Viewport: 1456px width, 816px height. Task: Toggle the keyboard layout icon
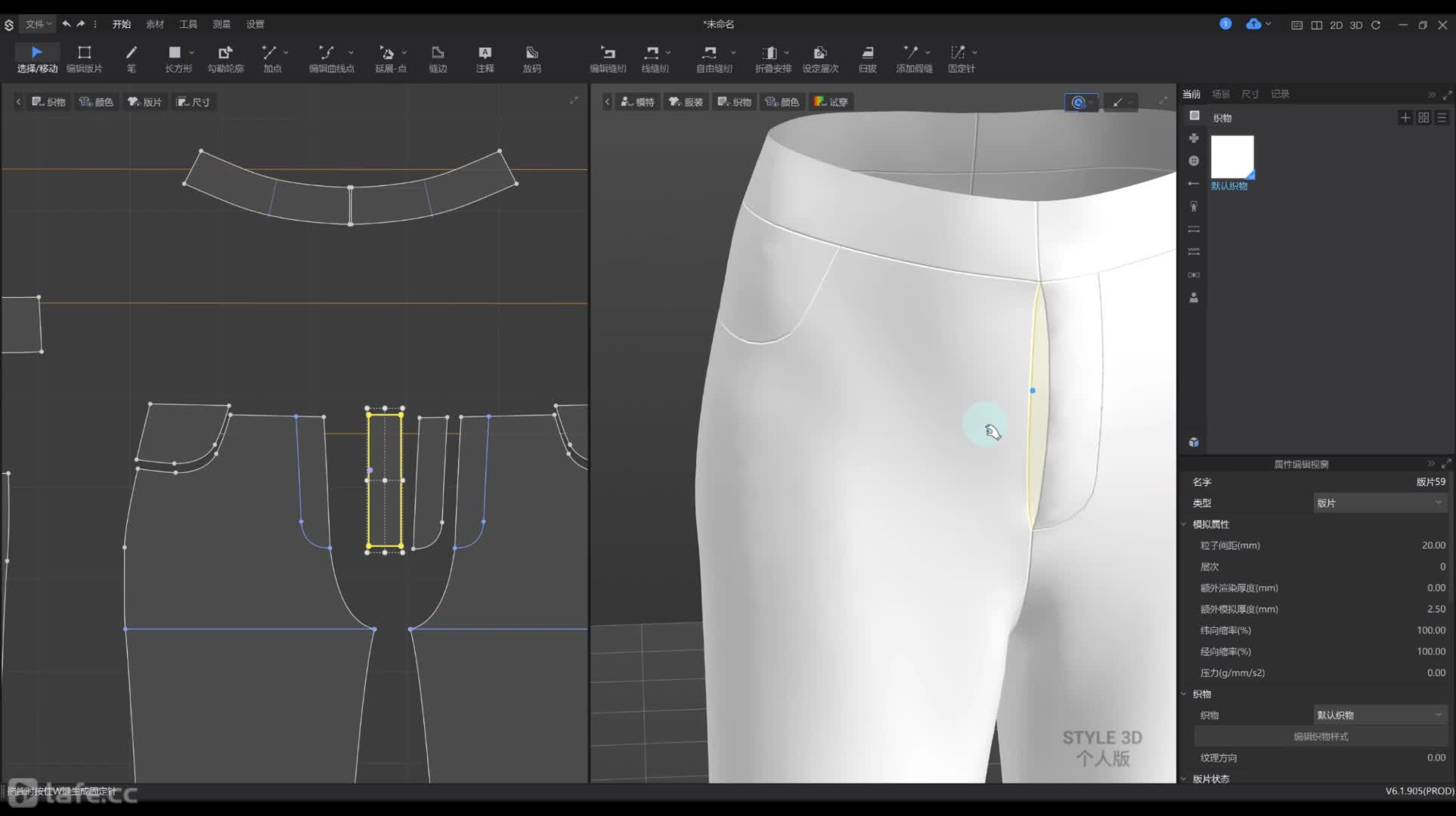[1296, 25]
